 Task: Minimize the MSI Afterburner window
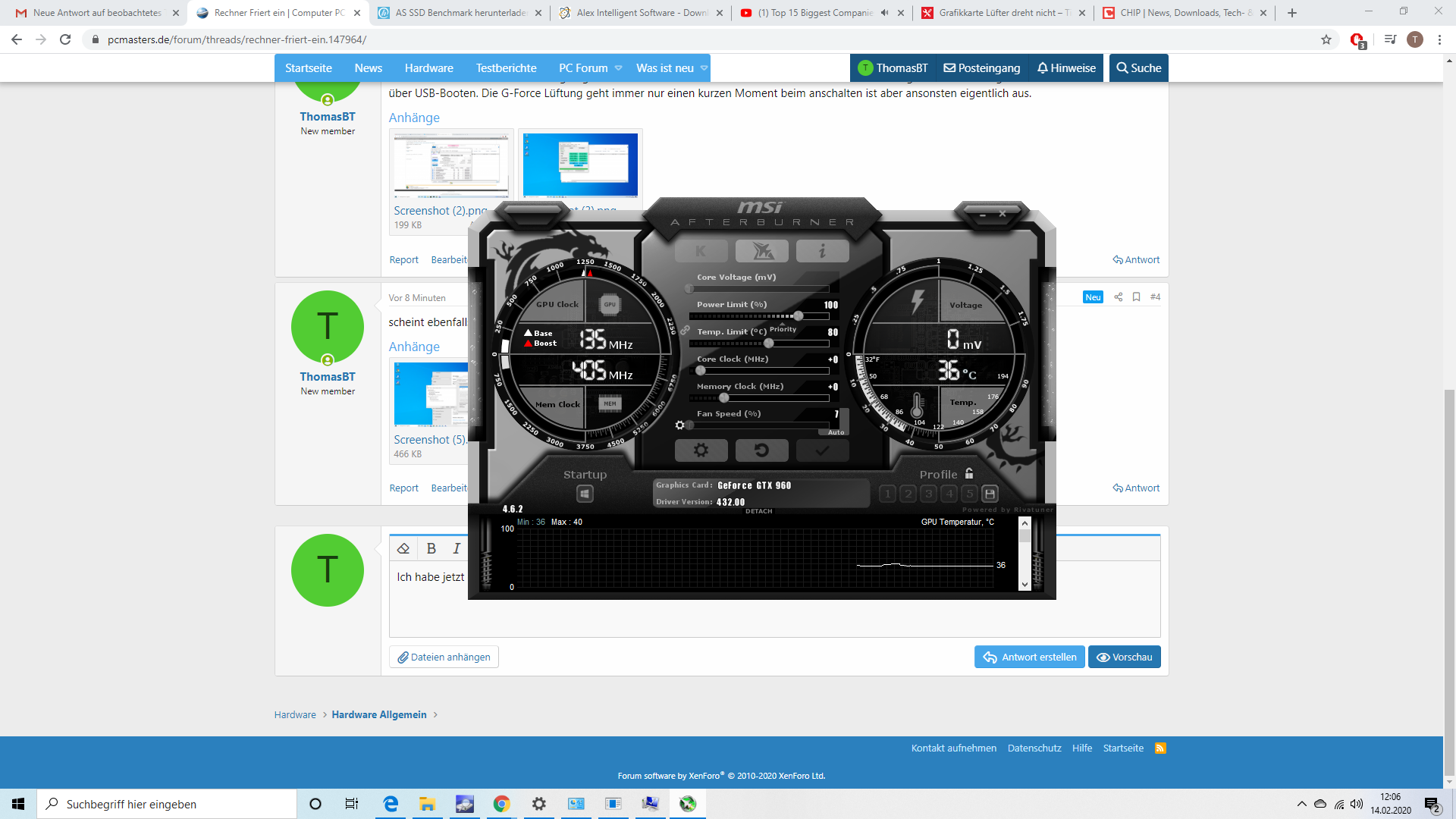pyautogui.click(x=983, y=215)
